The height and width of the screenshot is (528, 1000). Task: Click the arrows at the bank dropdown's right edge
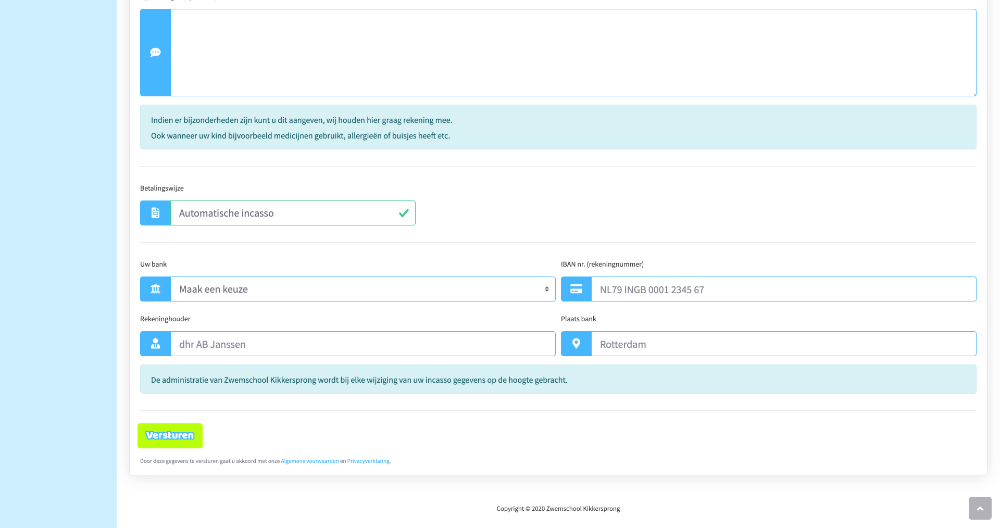(x=547, y=289)
